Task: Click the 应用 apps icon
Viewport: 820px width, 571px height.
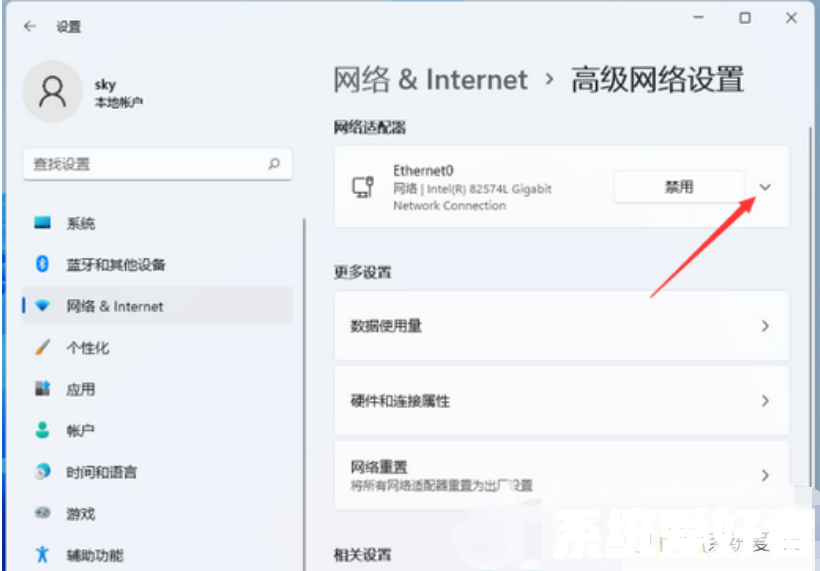Action: [43, 389]
